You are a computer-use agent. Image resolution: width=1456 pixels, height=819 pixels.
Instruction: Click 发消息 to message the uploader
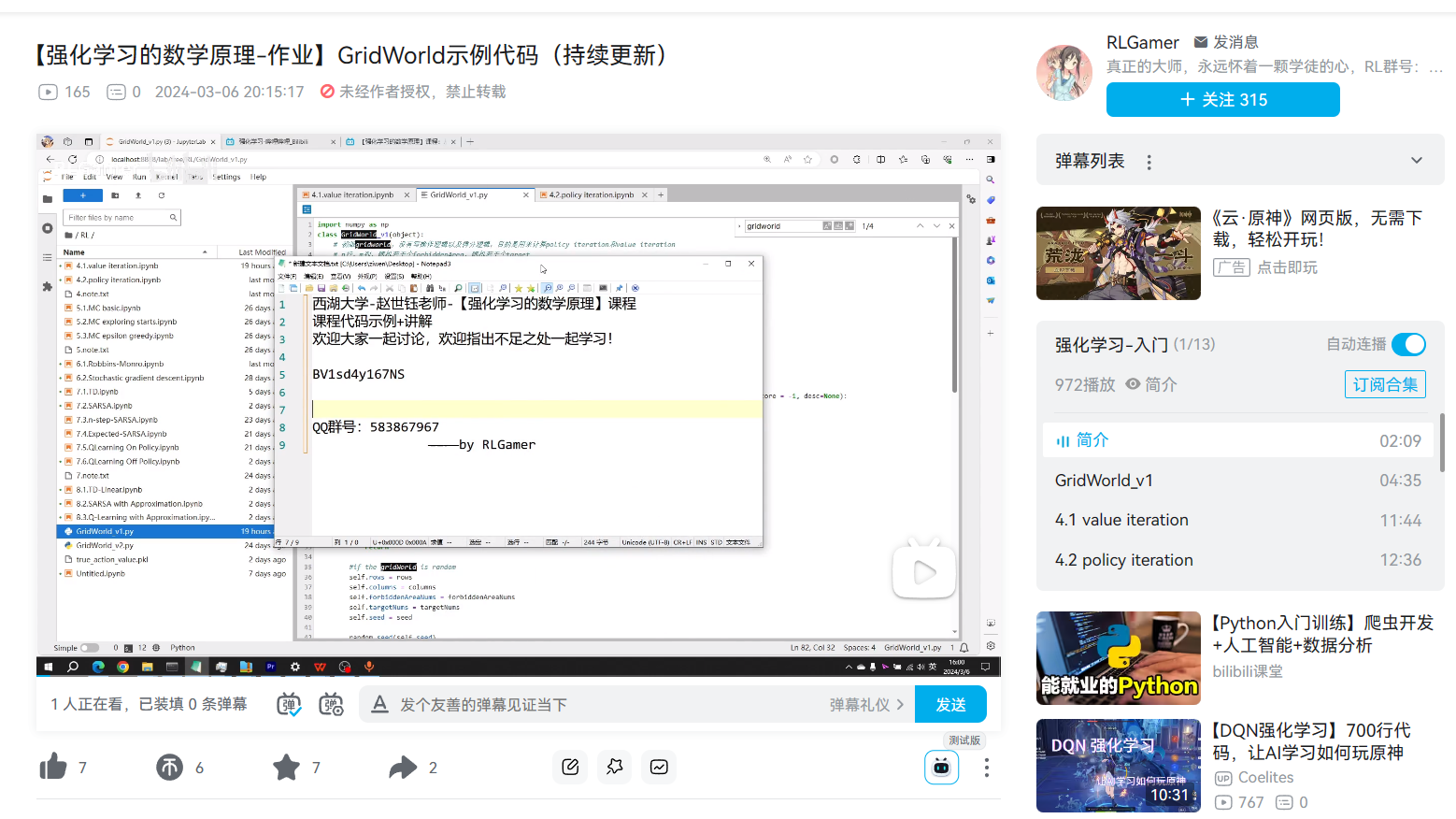click(x=1235, y=42)
